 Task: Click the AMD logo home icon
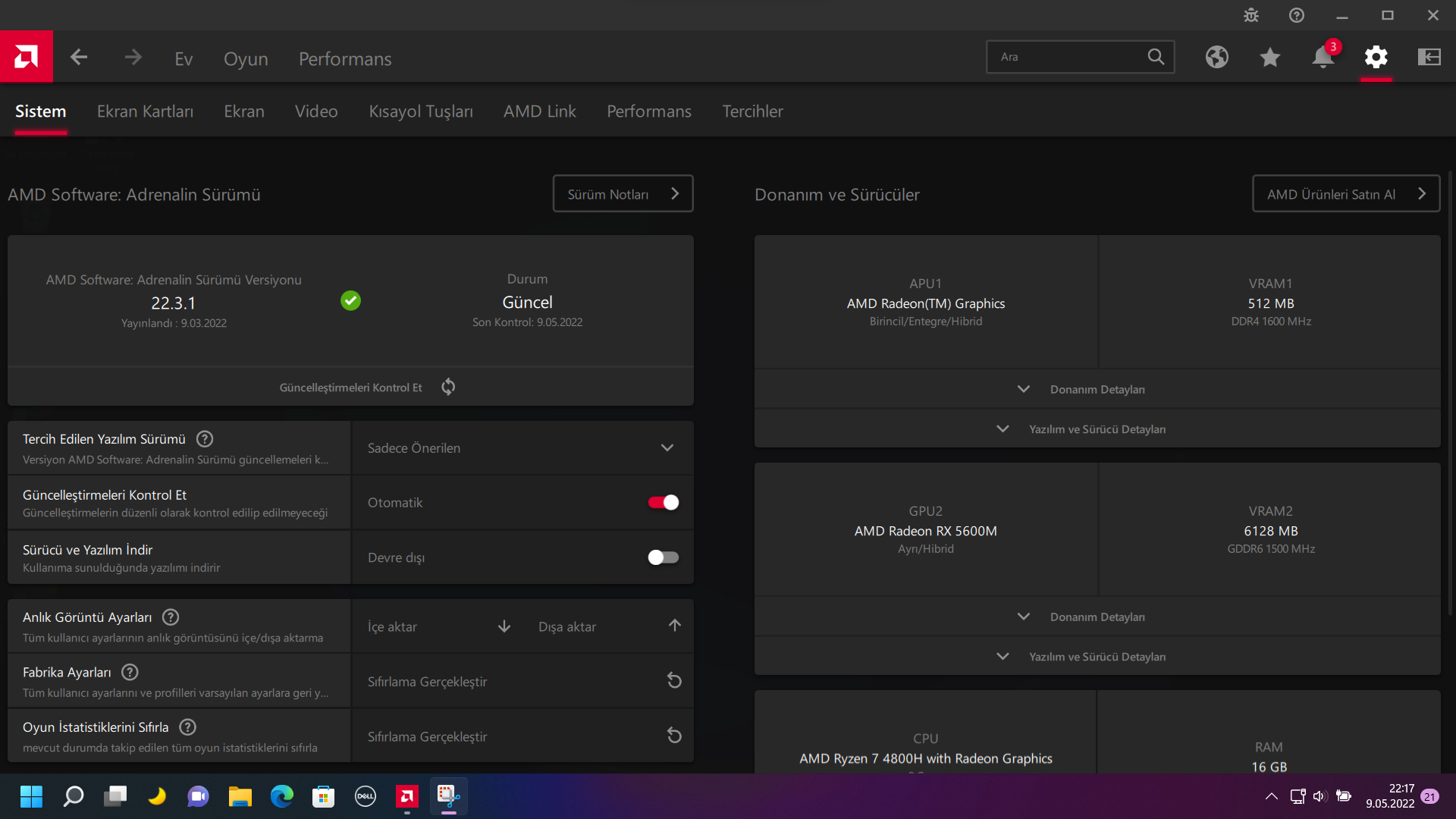pos(27,57)
